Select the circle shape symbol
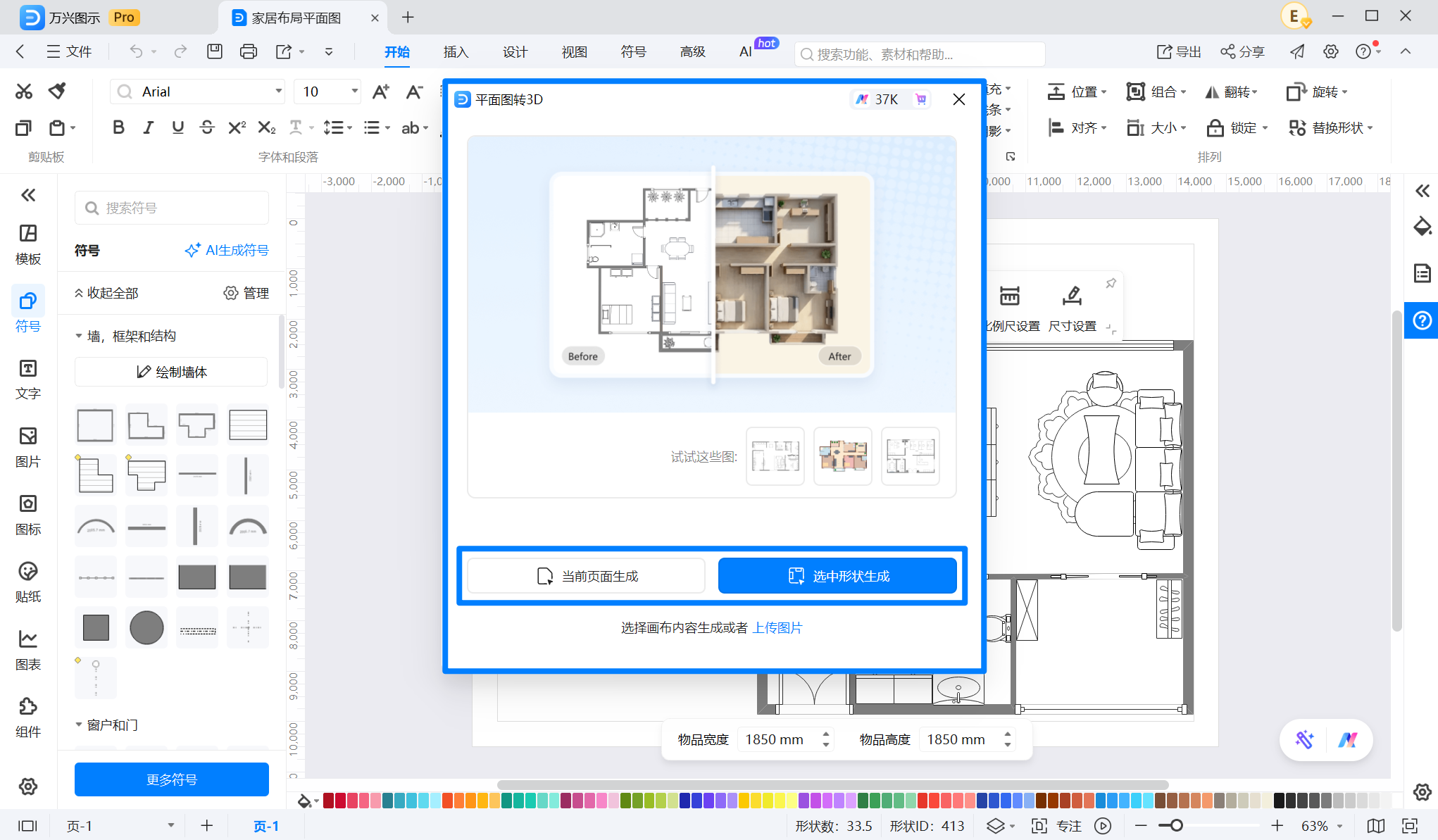Screen dimensions: 1438x840 click(146, 627)
